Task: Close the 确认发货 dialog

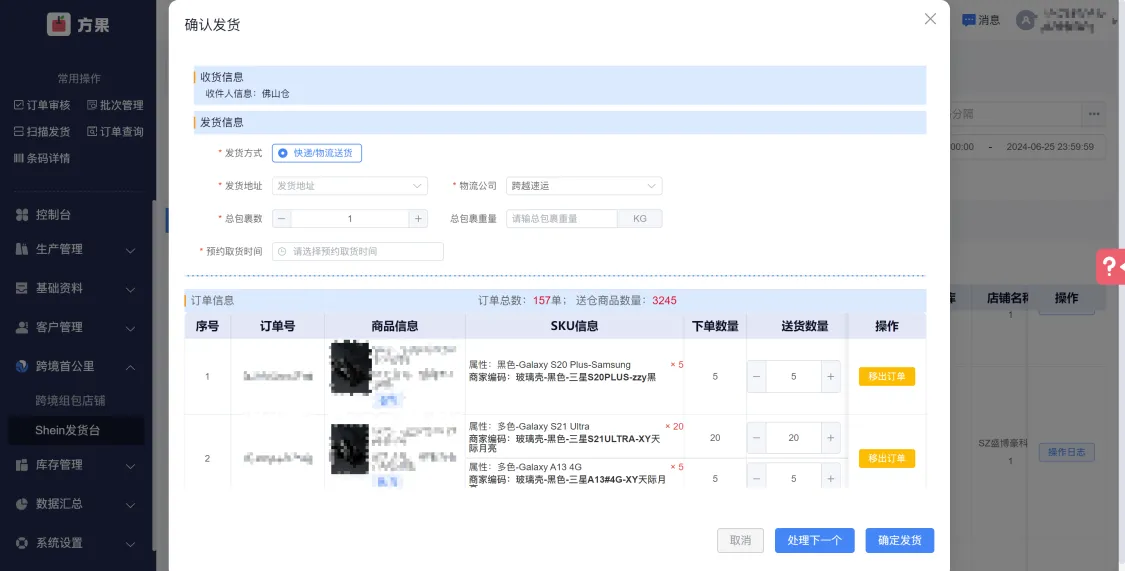Action: (x=930, y=19)
